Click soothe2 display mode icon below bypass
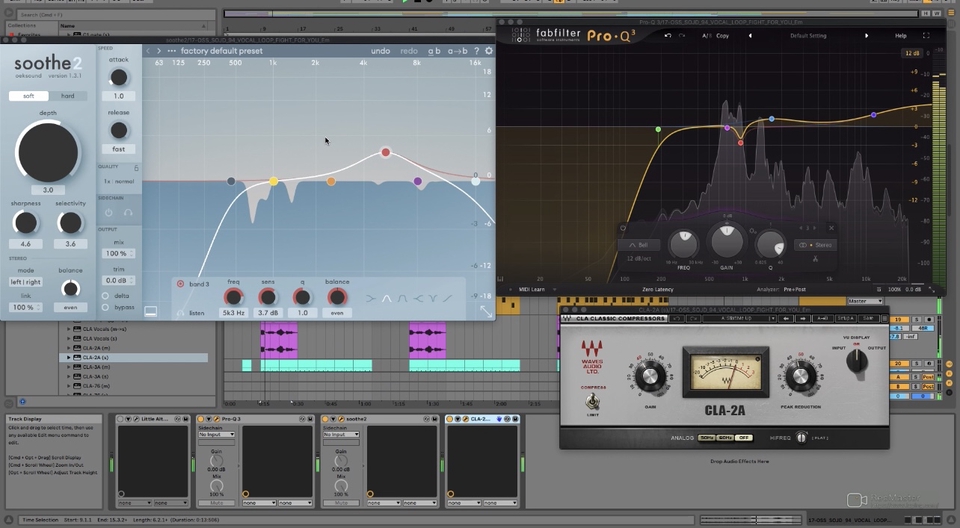This screenshot has height=528, width=960. (x=151, y=312)
